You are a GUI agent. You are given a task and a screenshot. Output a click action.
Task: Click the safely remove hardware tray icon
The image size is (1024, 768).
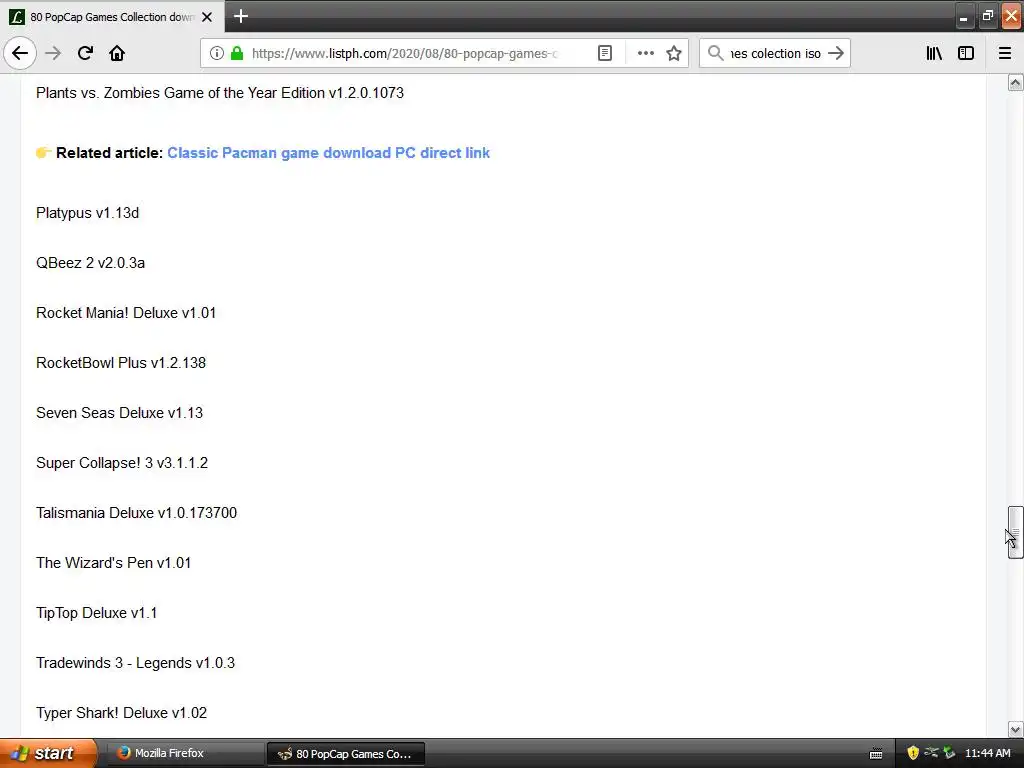(x=949, y=753)
